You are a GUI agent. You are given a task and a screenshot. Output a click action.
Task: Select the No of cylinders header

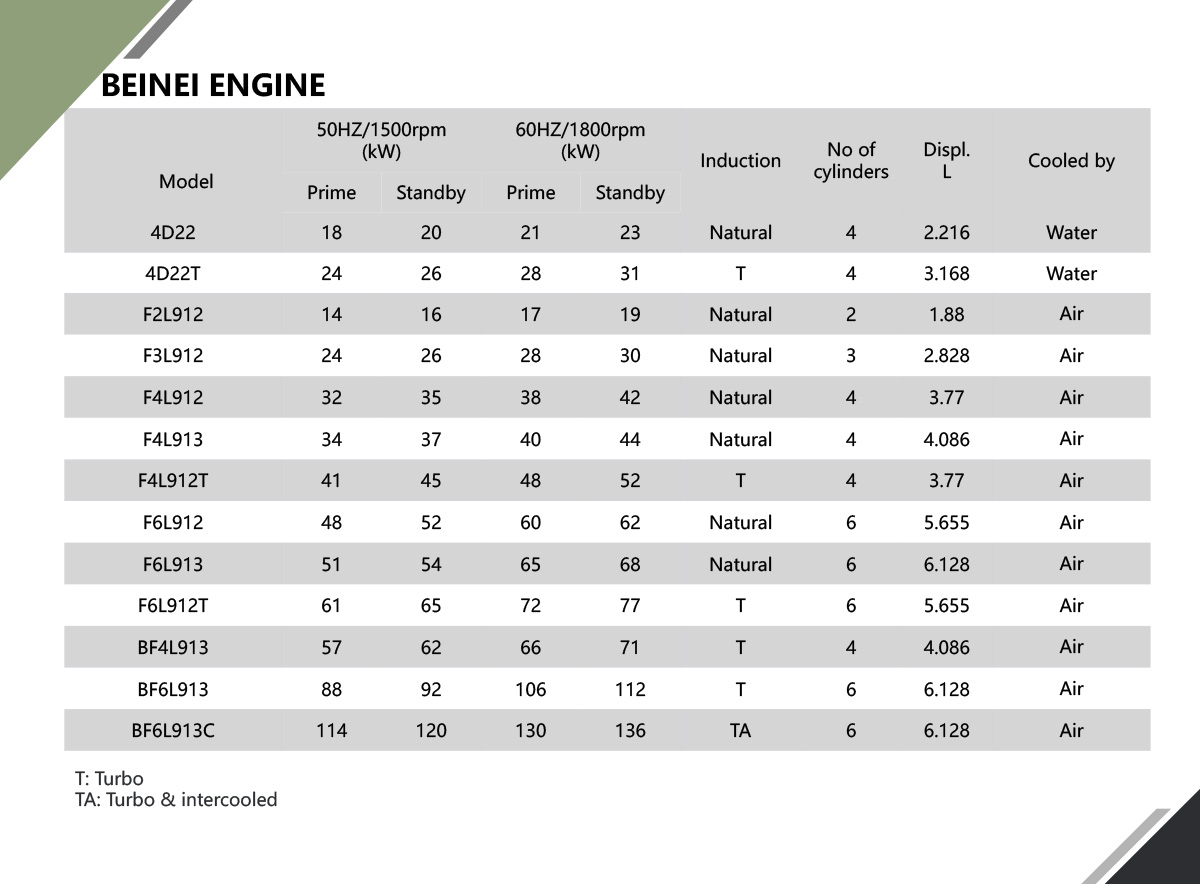[851, 161]
